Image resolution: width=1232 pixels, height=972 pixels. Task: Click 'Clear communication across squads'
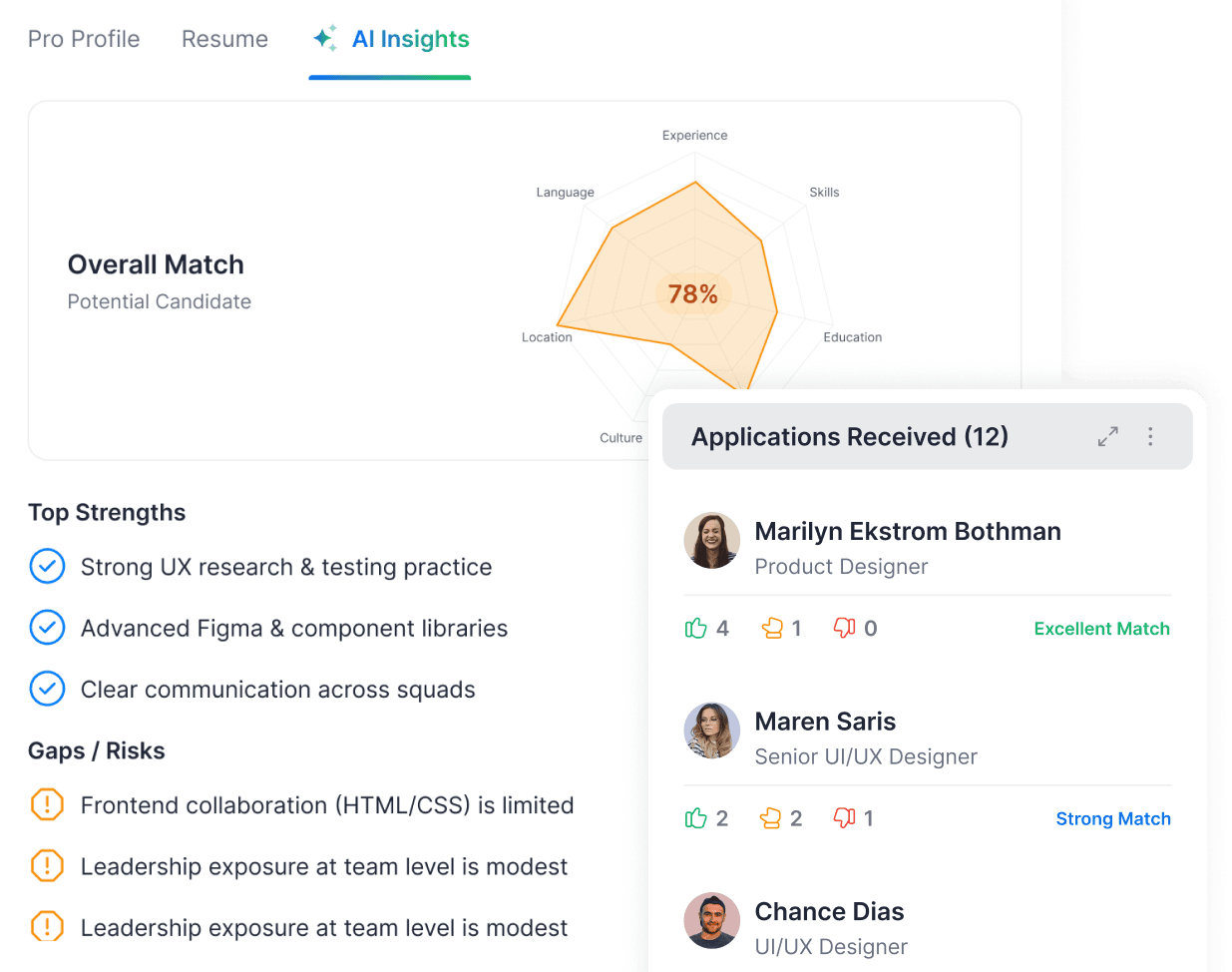coord(278,690)
